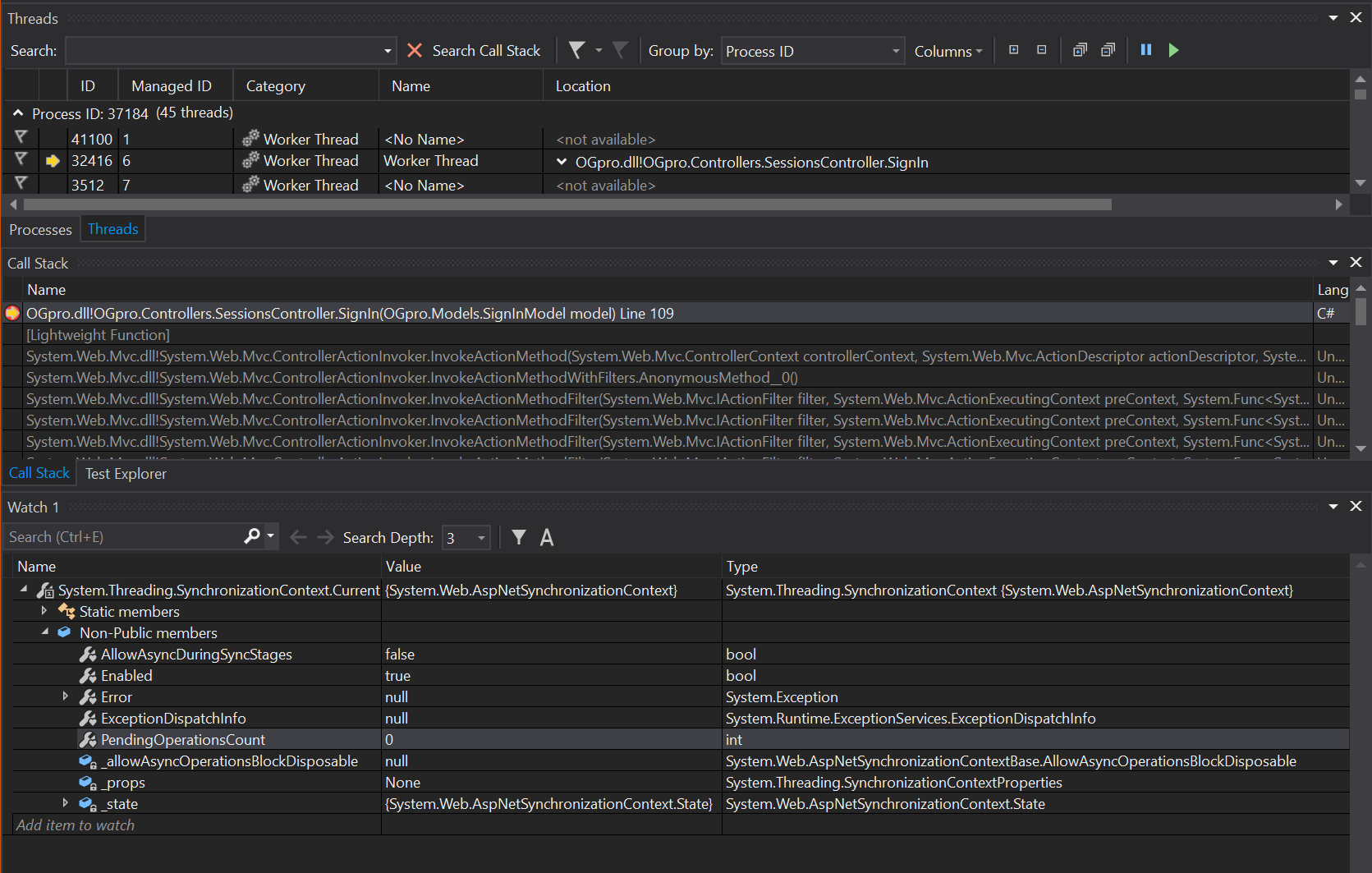Click the yellow current-thread arrow for thread 32416
The height and width of the screenshot is (873, 1372).
tap(53, 161)
